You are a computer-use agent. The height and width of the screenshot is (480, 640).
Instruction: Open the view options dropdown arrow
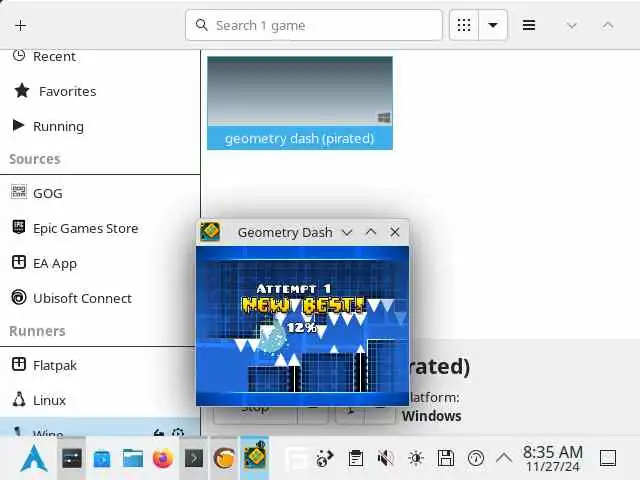(493, 25)
